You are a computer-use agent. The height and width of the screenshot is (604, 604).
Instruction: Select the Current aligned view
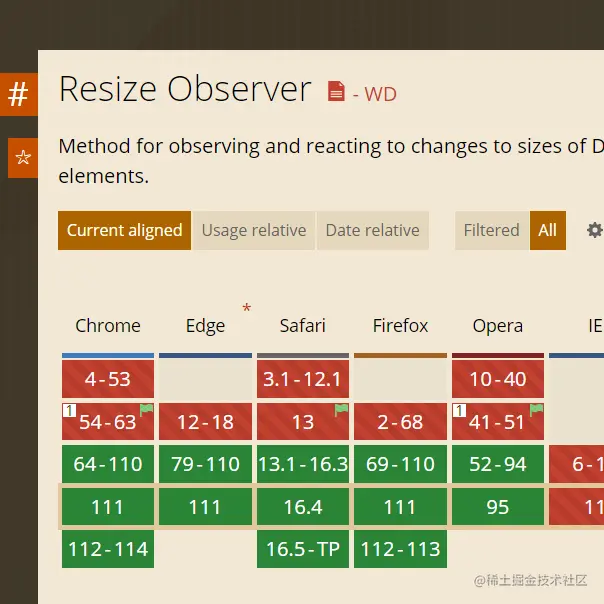tap(124, 230)
